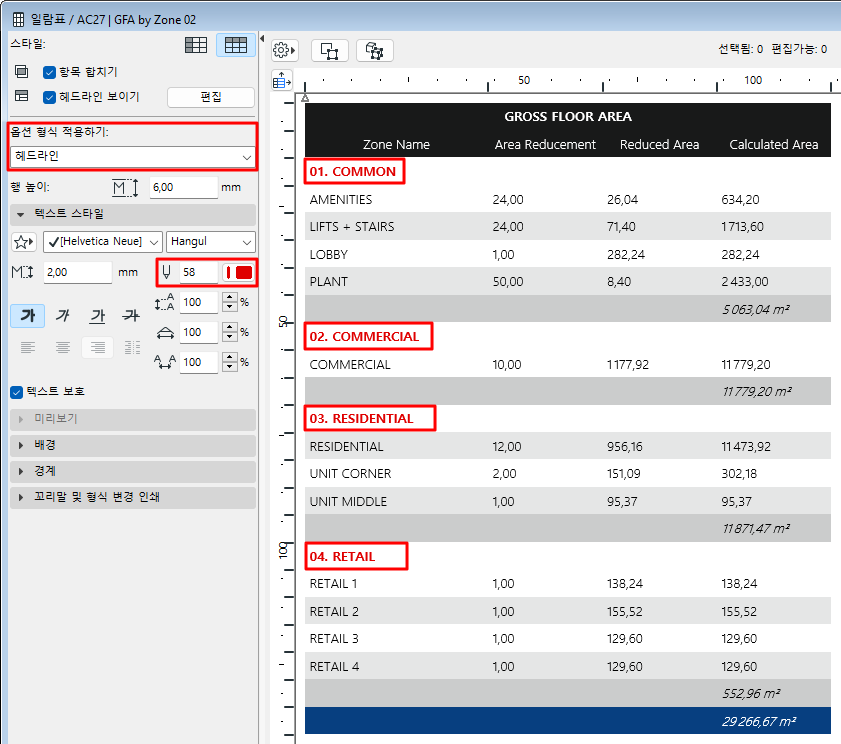Click the 편집 button
This screenshot has height=744, width=841.
210,97
